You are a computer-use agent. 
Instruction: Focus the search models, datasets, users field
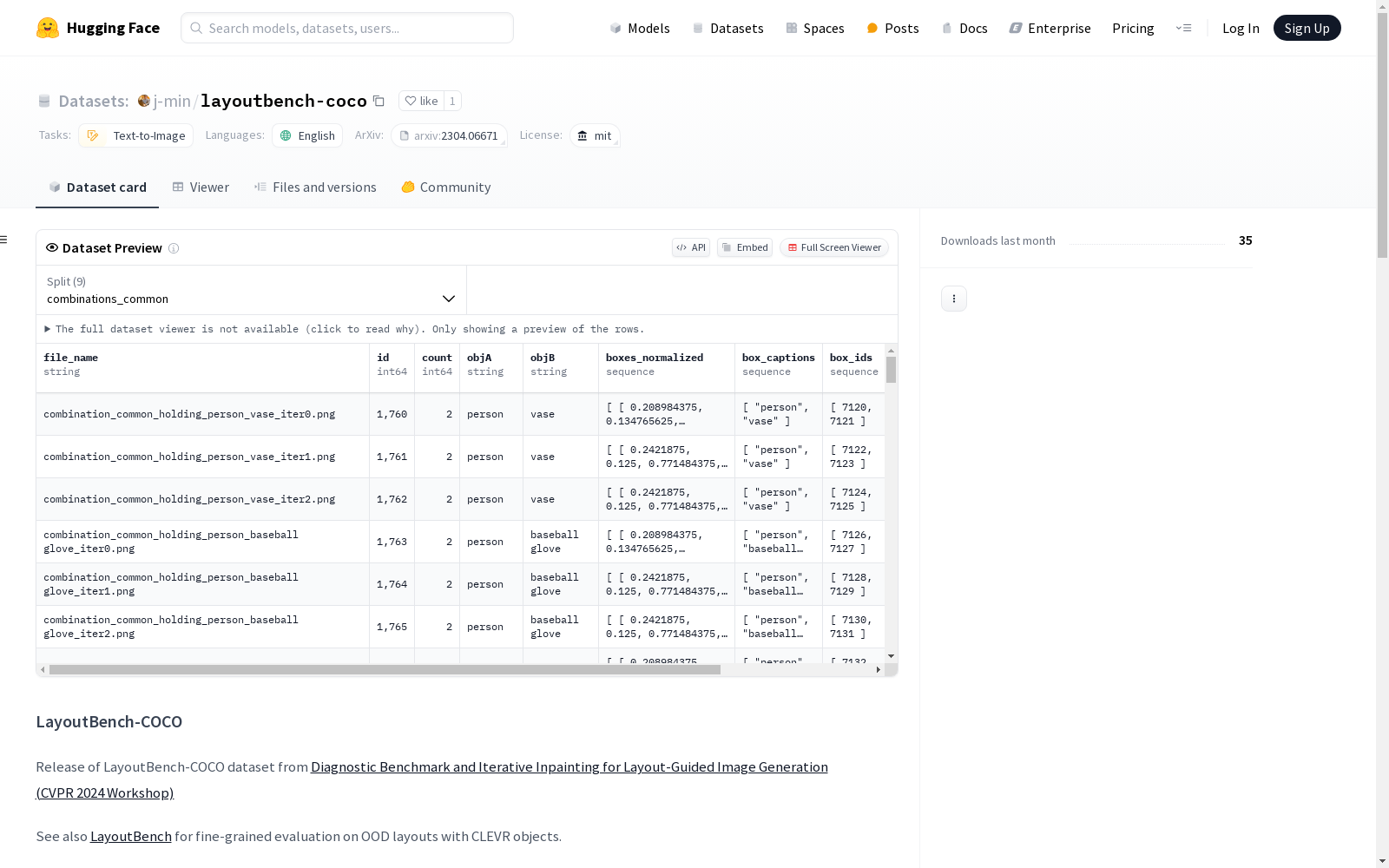point(347,28)
